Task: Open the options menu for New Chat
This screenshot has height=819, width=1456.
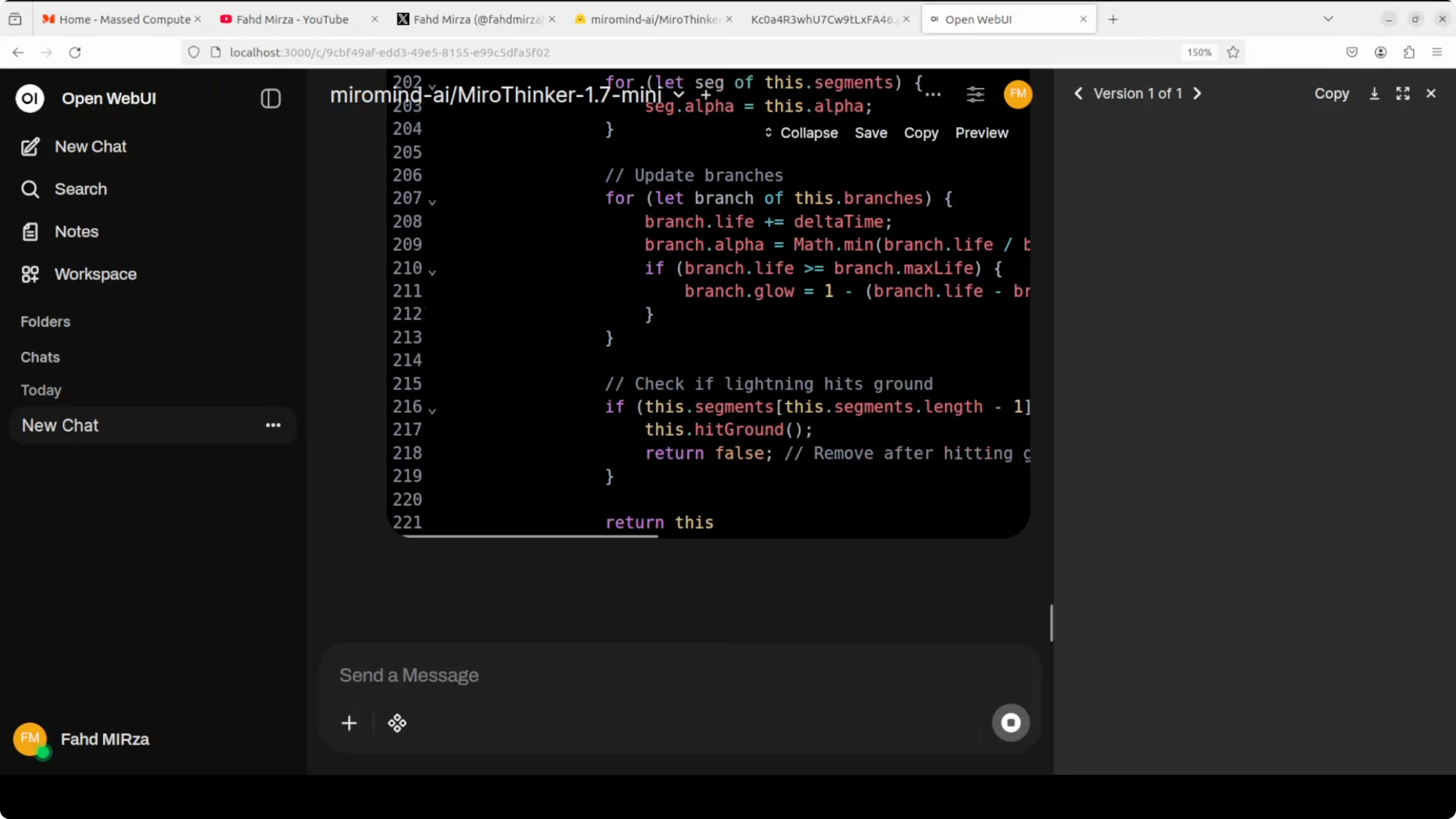Action: point(273,425)
